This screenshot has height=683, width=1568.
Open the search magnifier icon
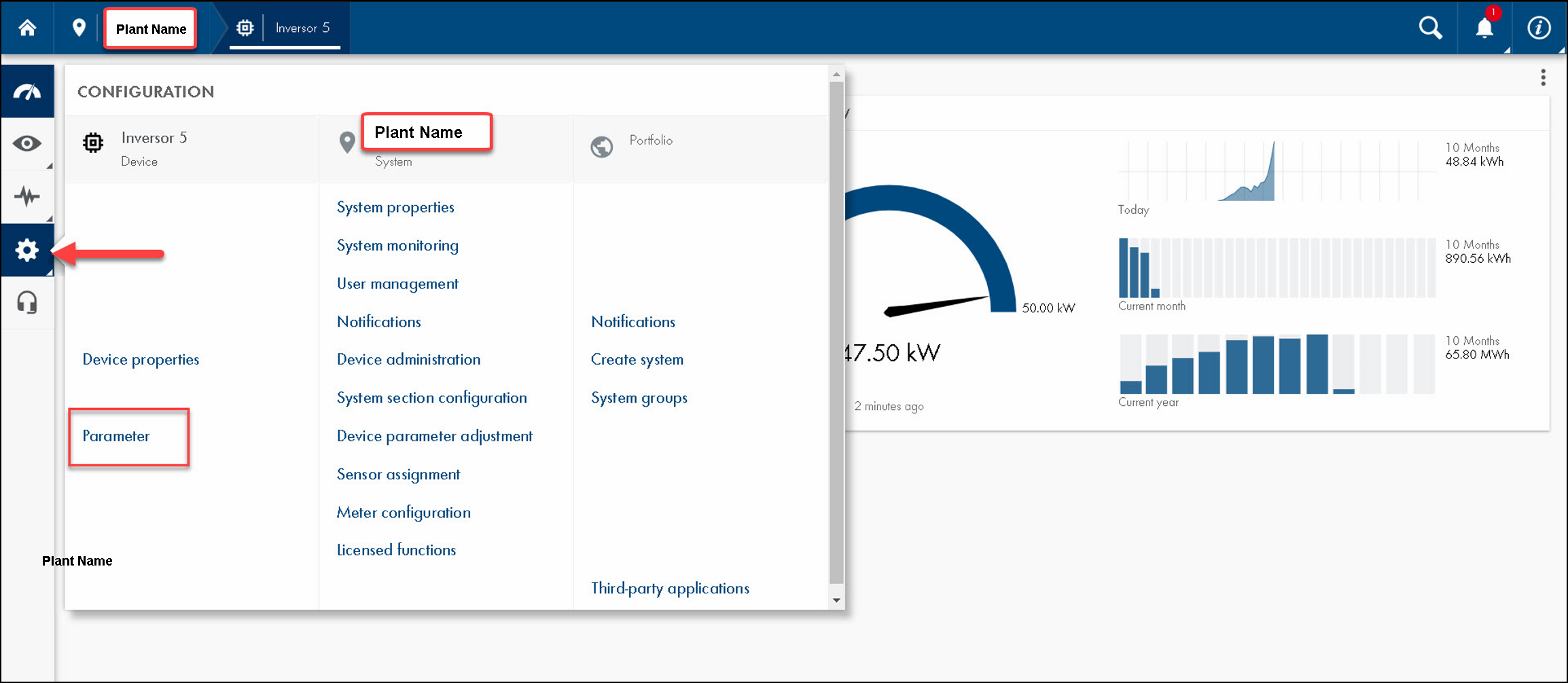[x=1430, y=28]
